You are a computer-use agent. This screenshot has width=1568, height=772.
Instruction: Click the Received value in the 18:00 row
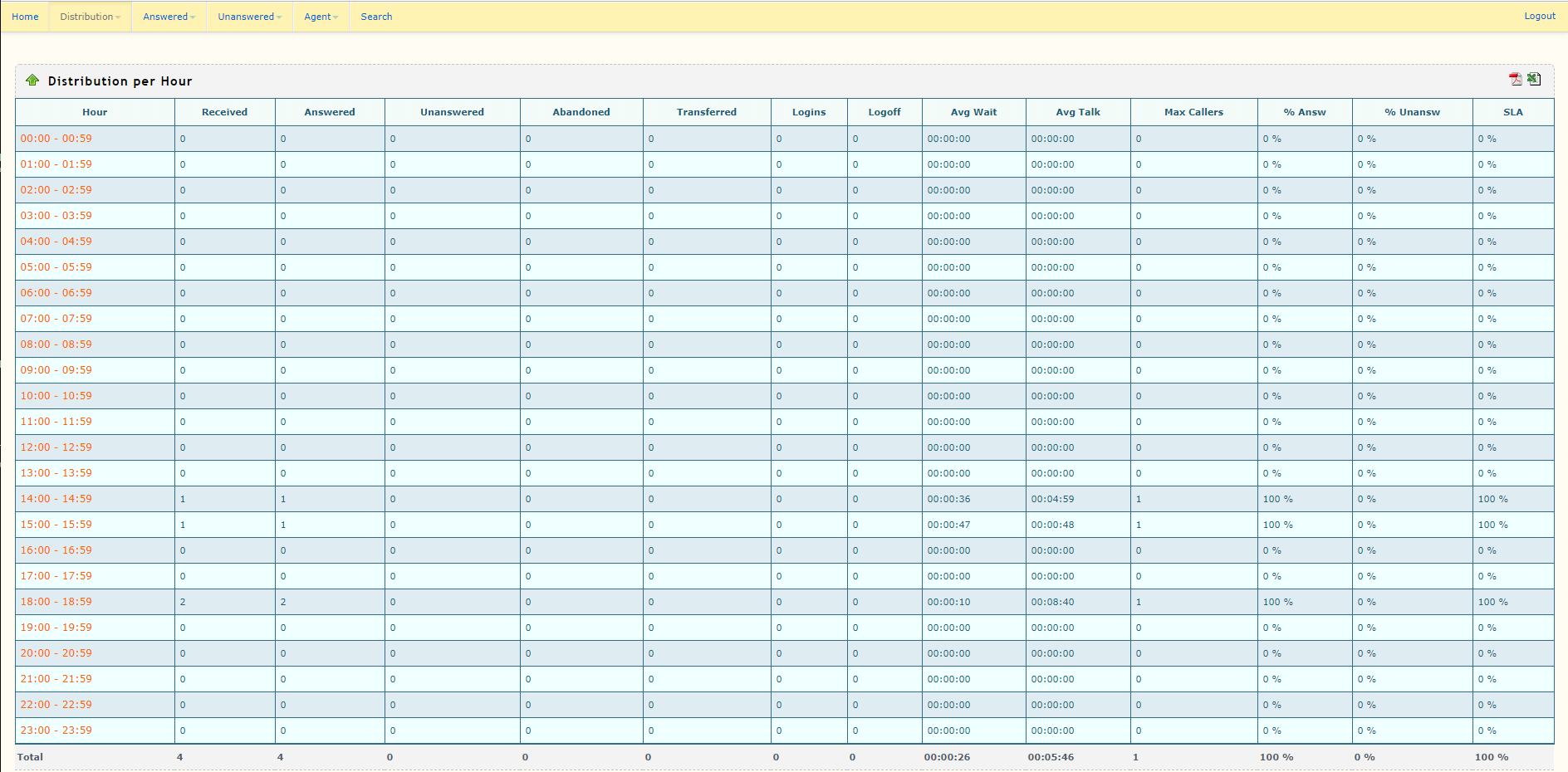coord(183,602)
